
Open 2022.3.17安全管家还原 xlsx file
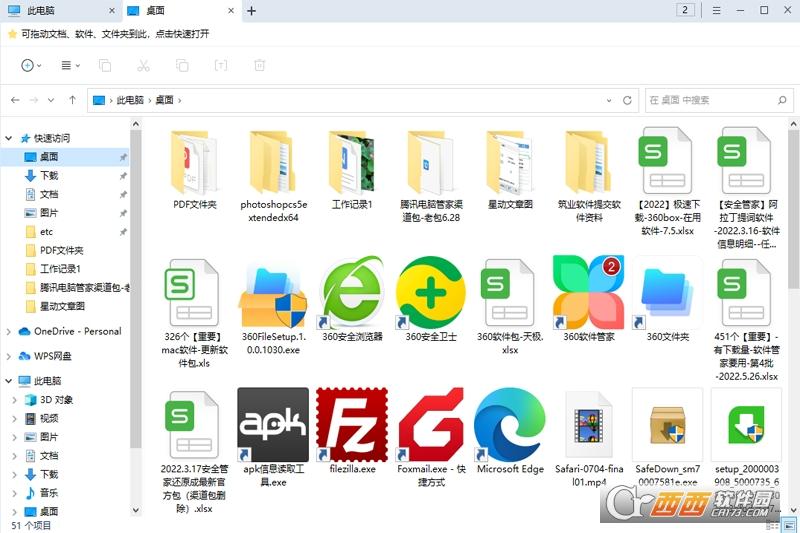click(x=194, y=424)
